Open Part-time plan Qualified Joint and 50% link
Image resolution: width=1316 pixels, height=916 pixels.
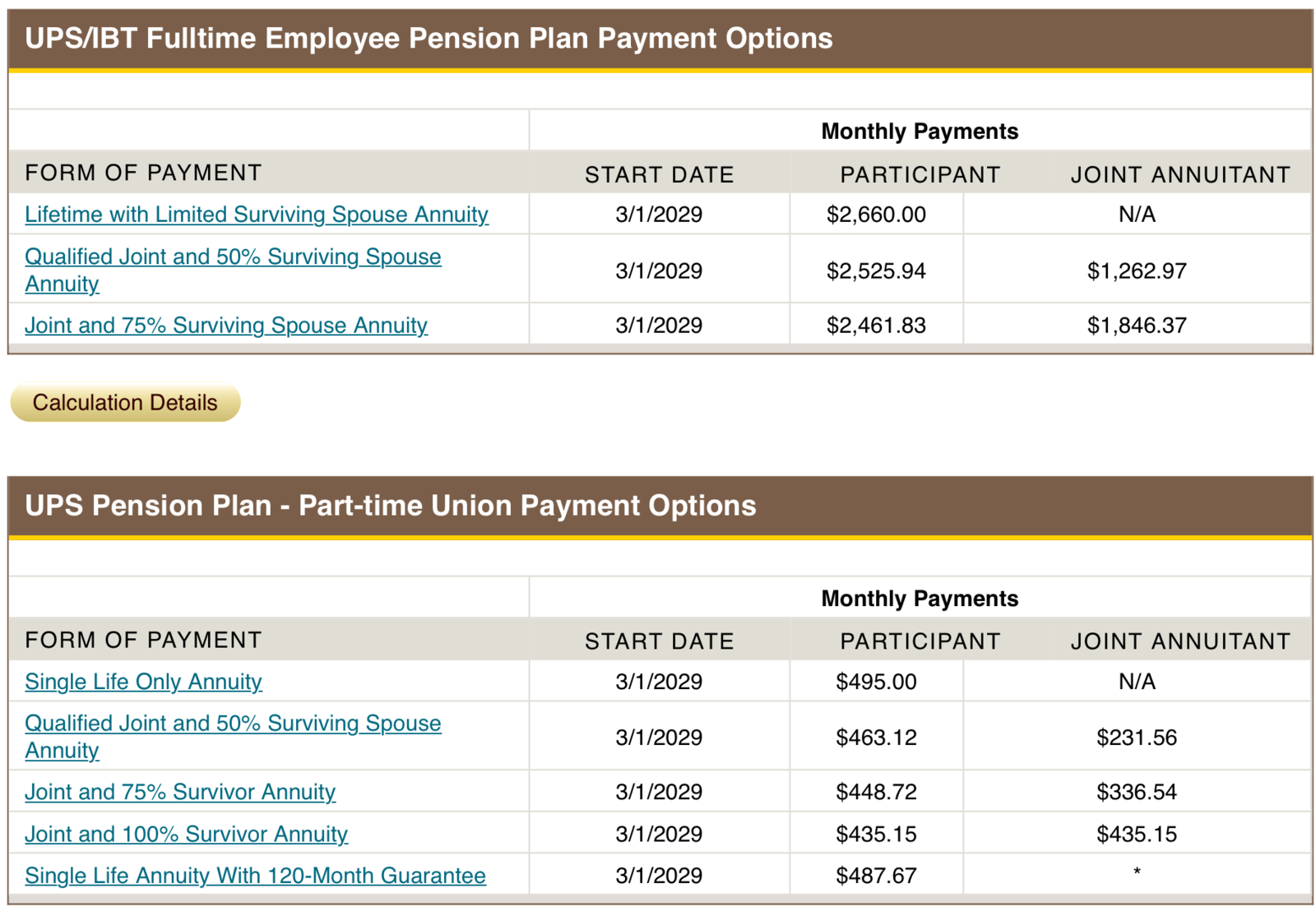pyautogui.click(x=233, y=737)
